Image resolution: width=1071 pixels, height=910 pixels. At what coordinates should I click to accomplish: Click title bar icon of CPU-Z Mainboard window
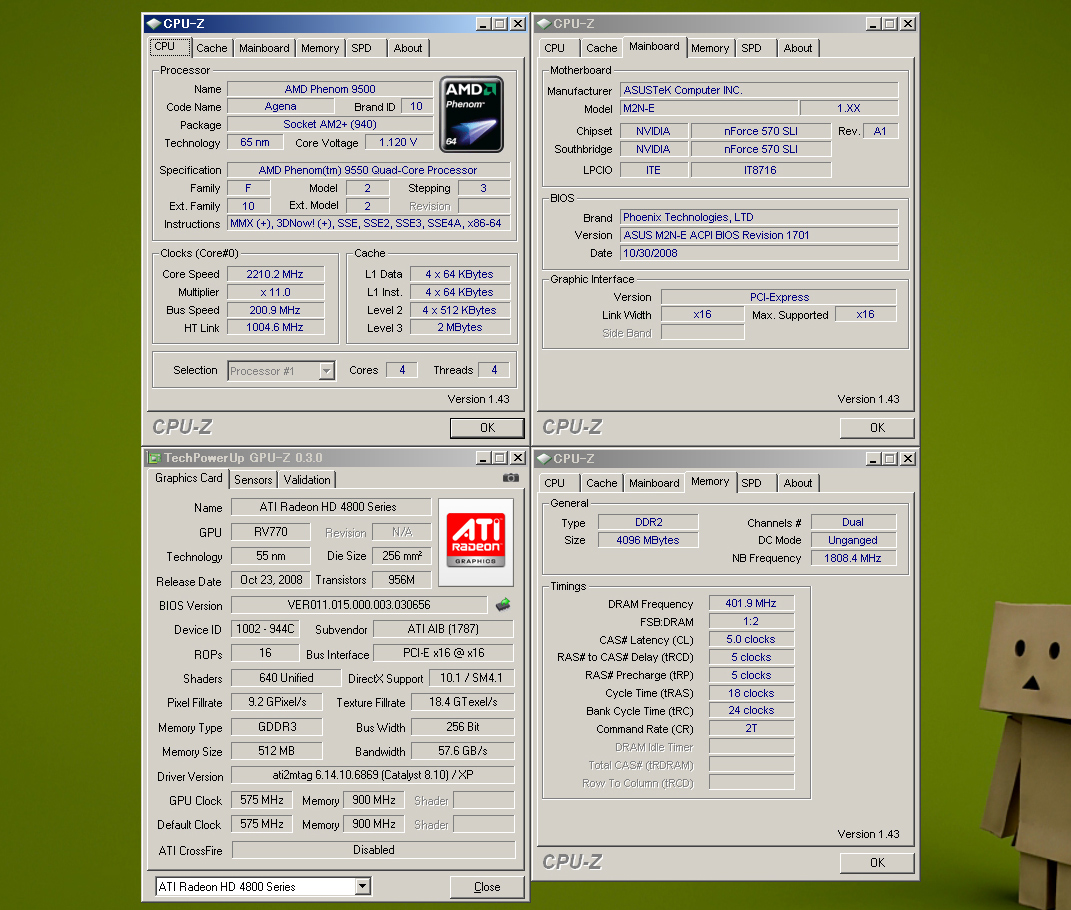tap(544, 23)
